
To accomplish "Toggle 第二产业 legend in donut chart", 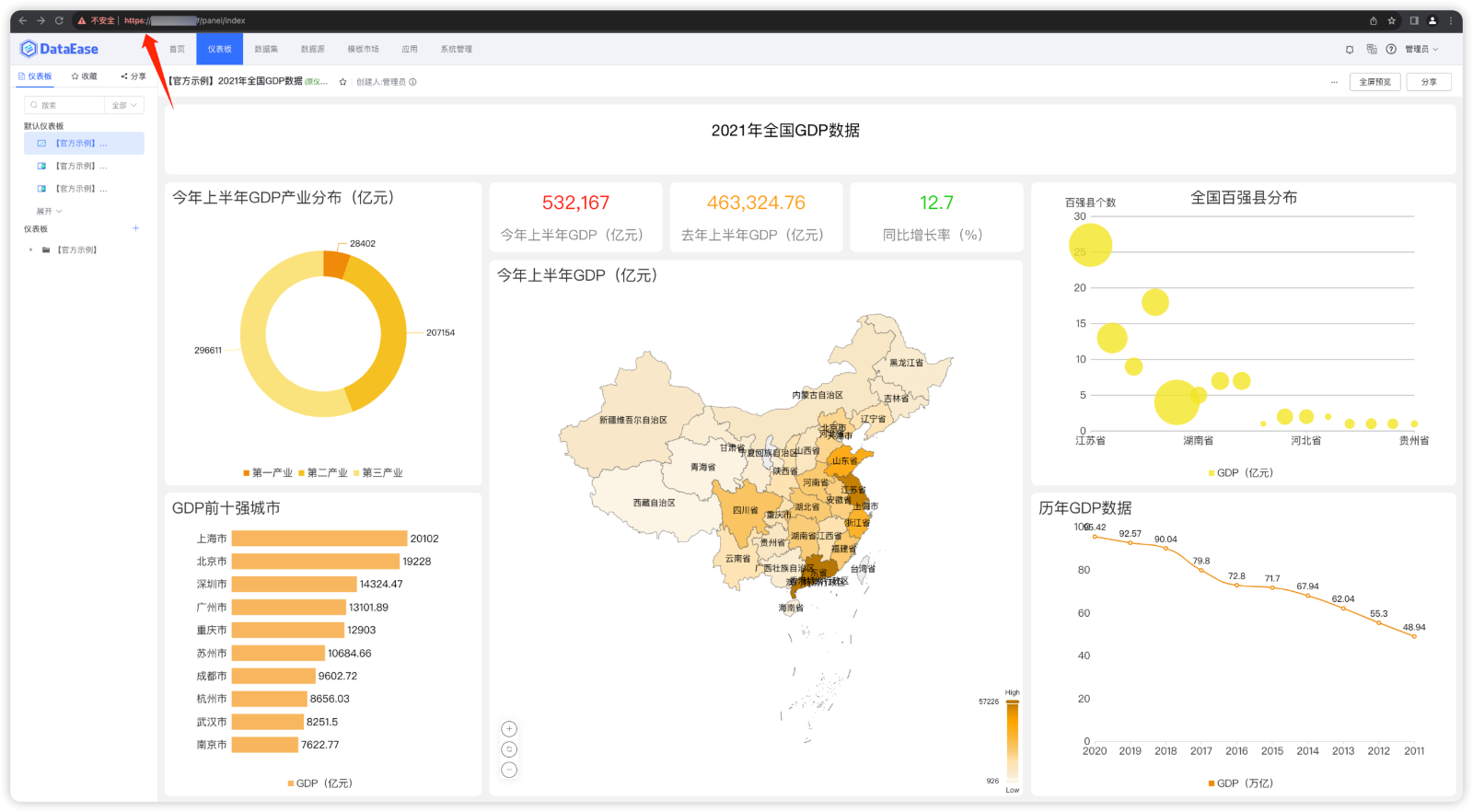I will click(x=323, y=473).
